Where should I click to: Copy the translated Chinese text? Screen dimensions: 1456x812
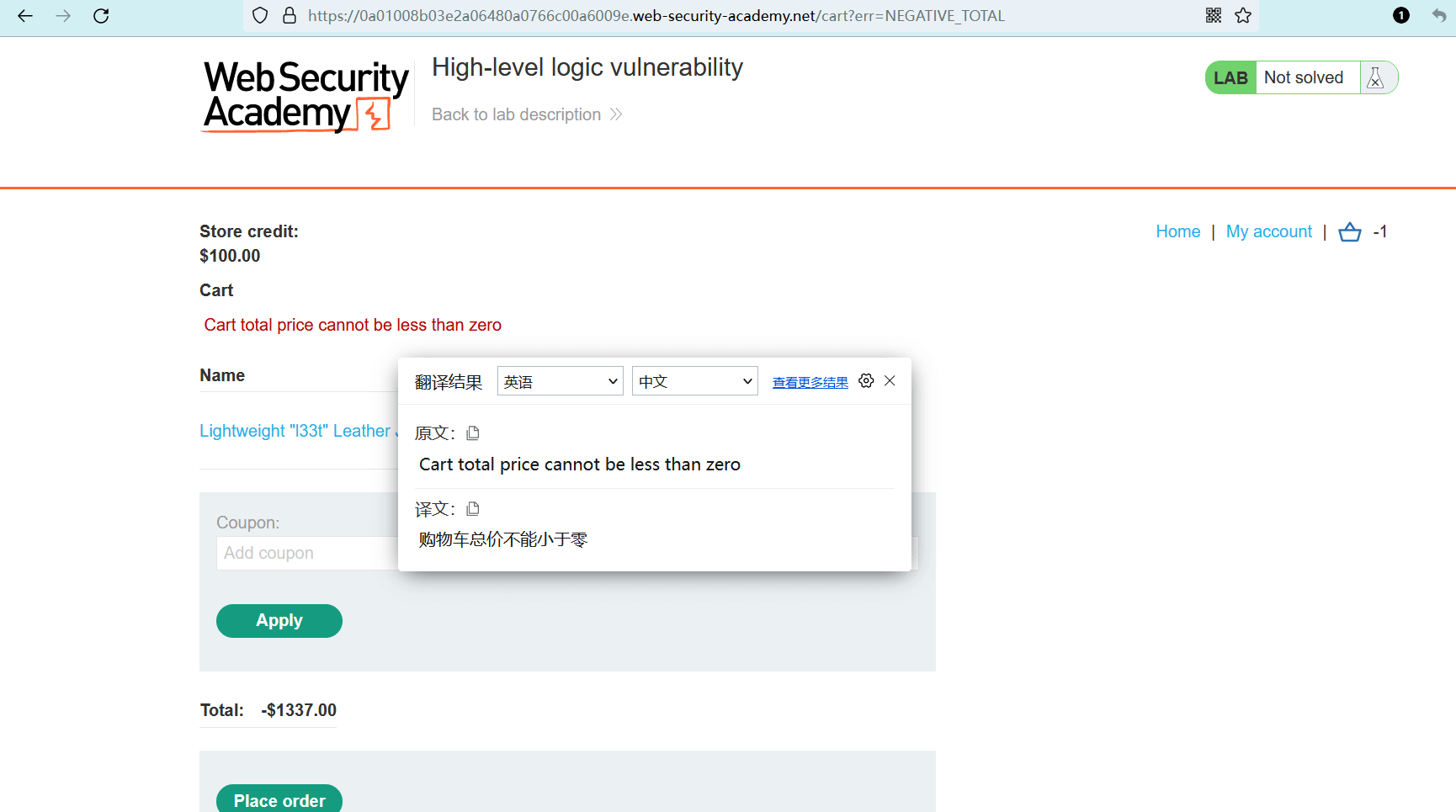473,508
